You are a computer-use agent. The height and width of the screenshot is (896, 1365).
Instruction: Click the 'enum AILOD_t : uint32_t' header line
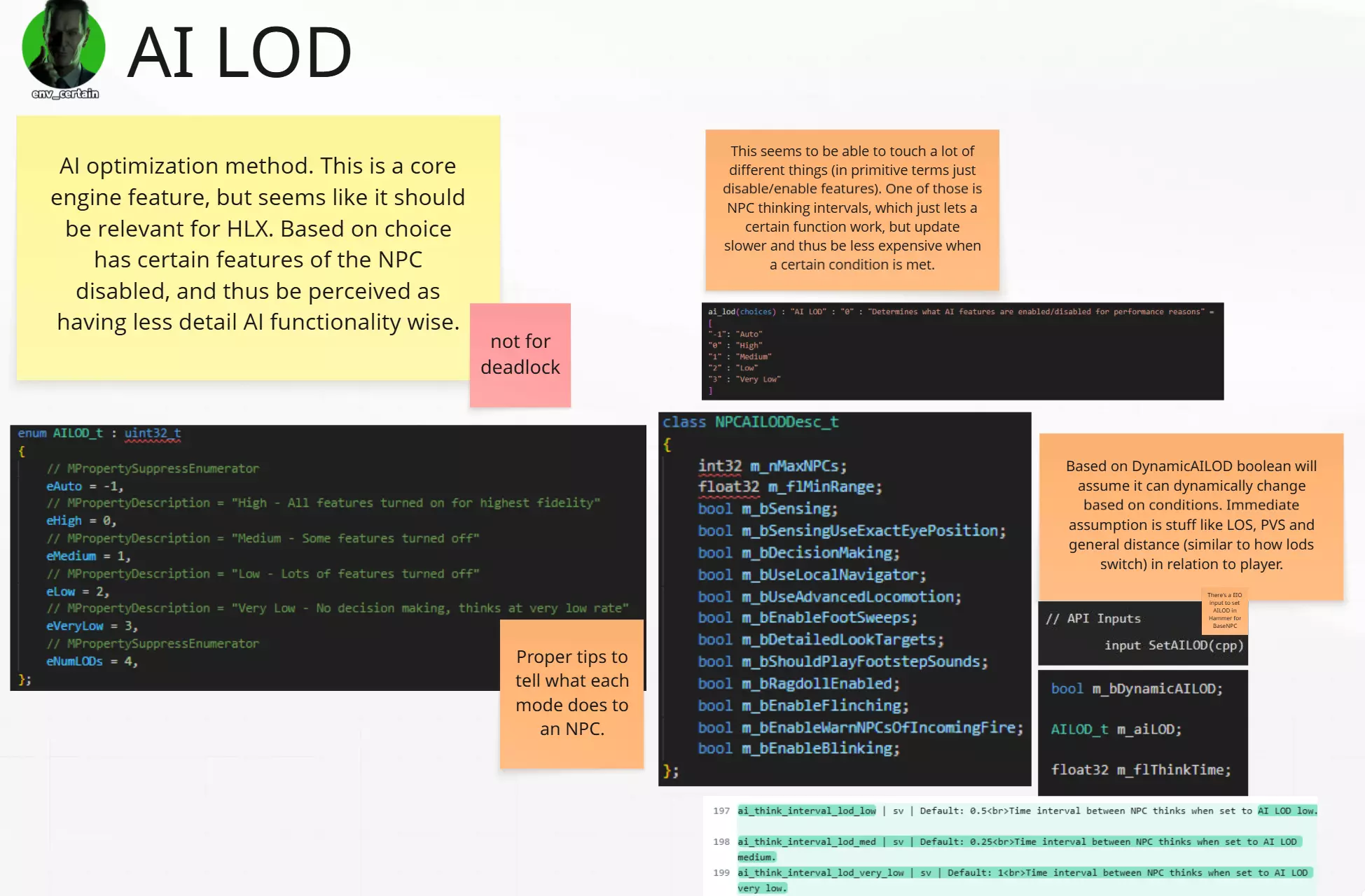click(99, 433)
